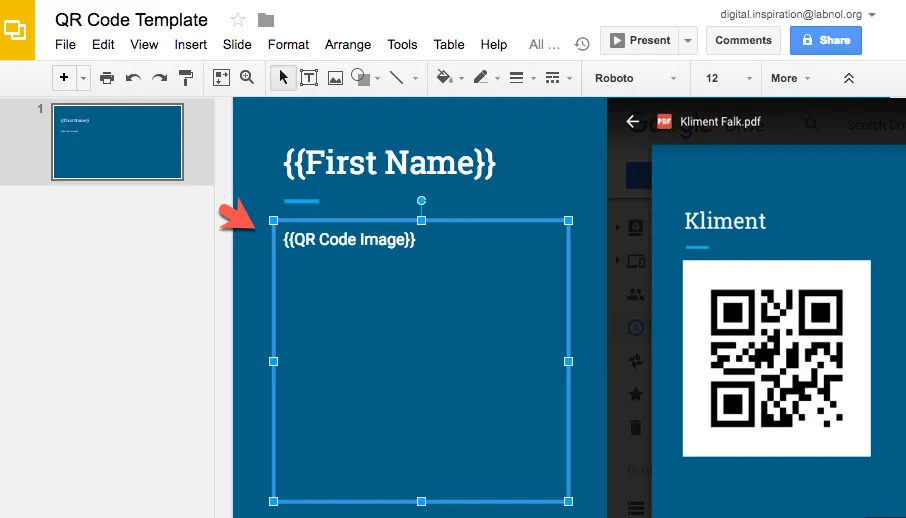Click the Kliment Falk.pdf file name
Image resolution: width=906 pixels, height=518 pixels.
coord(720,121)
